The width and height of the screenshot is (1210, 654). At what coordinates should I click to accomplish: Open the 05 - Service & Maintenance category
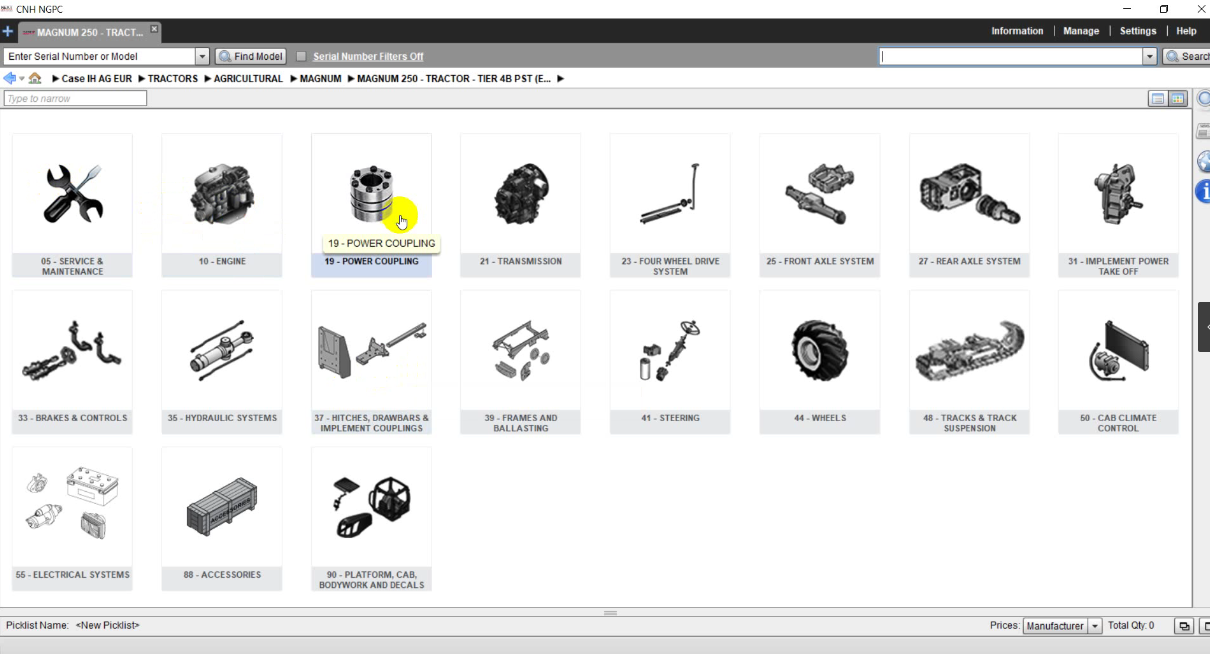(72, 205)
